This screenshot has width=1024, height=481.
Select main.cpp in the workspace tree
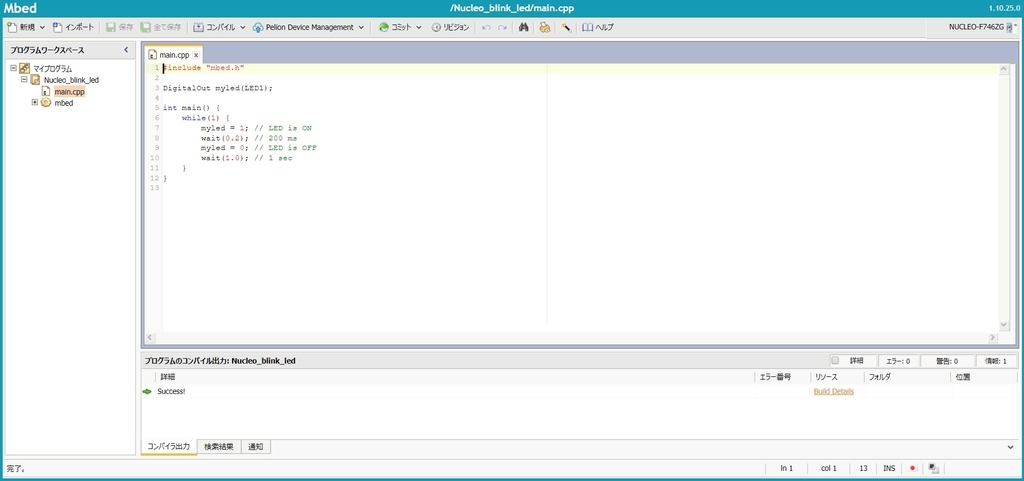click(69, 91)
